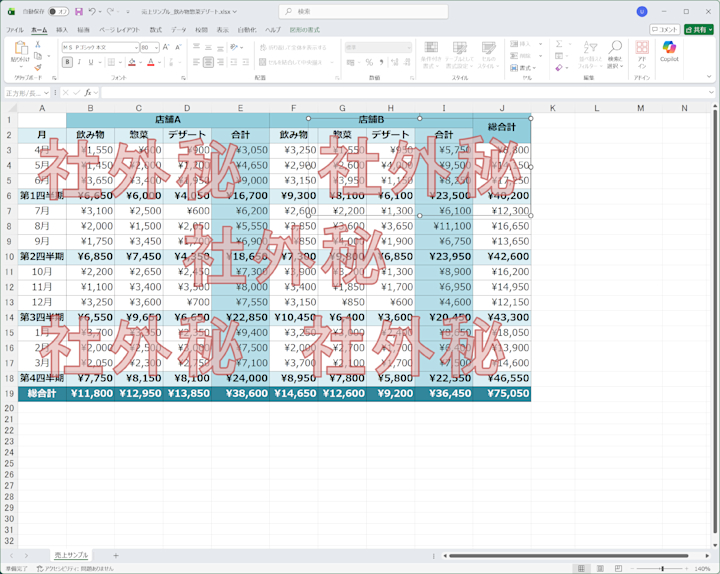Viewport: 720px width, 574px height.
Task: Click decrease indent icon
Action: pos(234,62)
